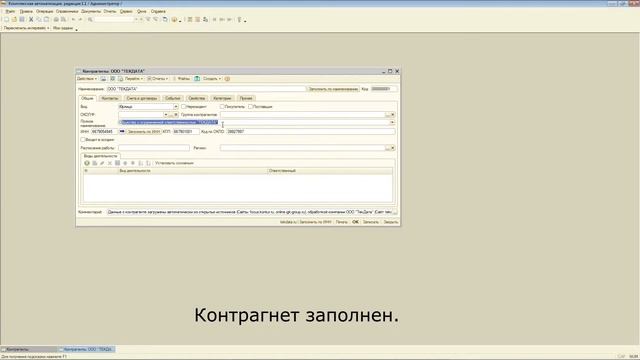Click the Undo arrow in main toolbar

point(73,20)
